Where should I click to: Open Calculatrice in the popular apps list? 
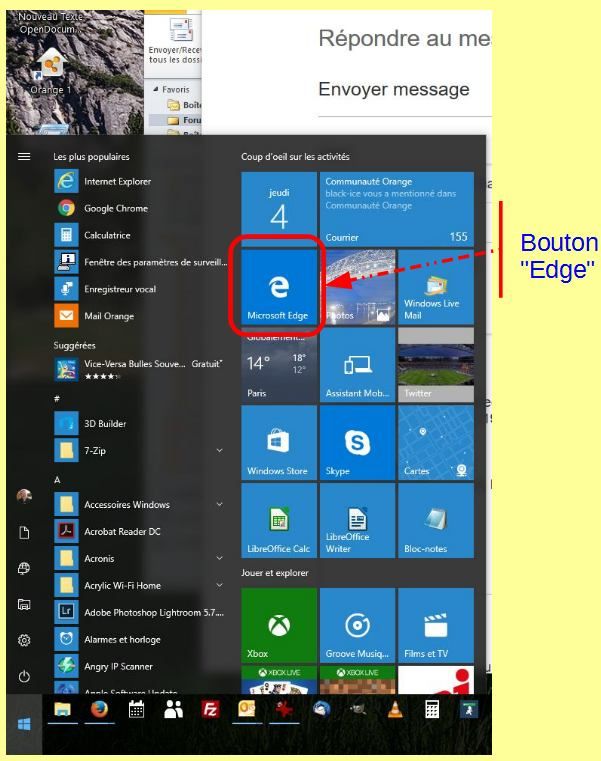[x=140, y=235]
